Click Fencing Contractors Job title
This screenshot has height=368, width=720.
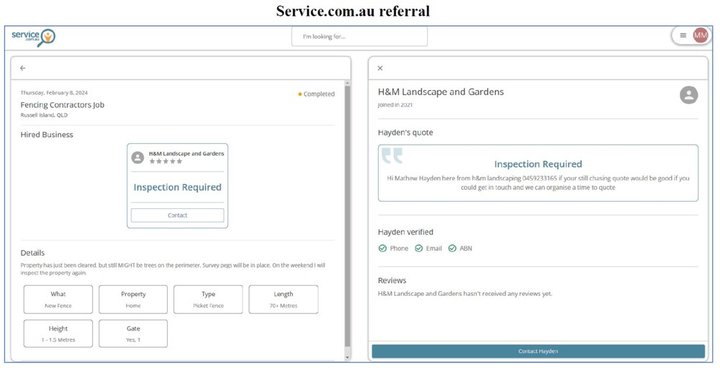[62, 105]
